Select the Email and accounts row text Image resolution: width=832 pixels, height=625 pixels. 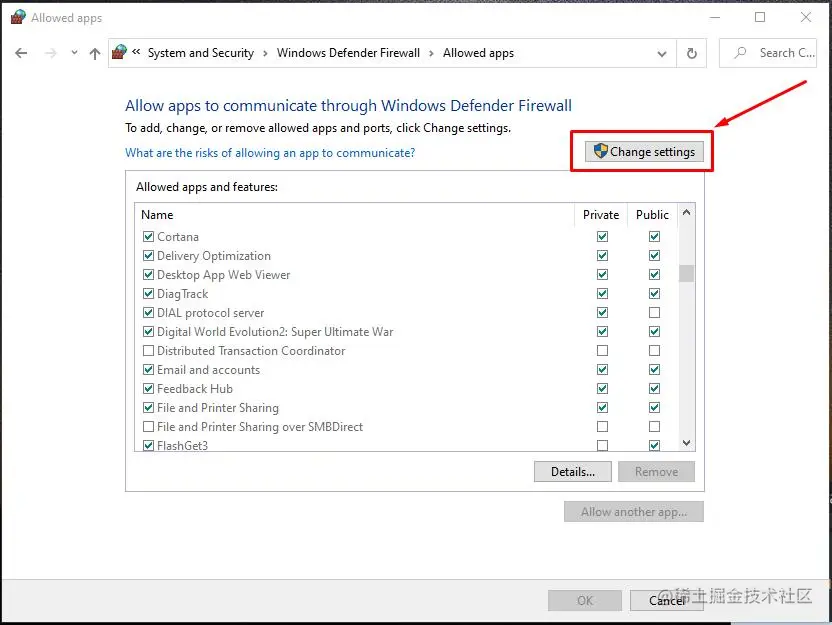click(x=209, y=370)
